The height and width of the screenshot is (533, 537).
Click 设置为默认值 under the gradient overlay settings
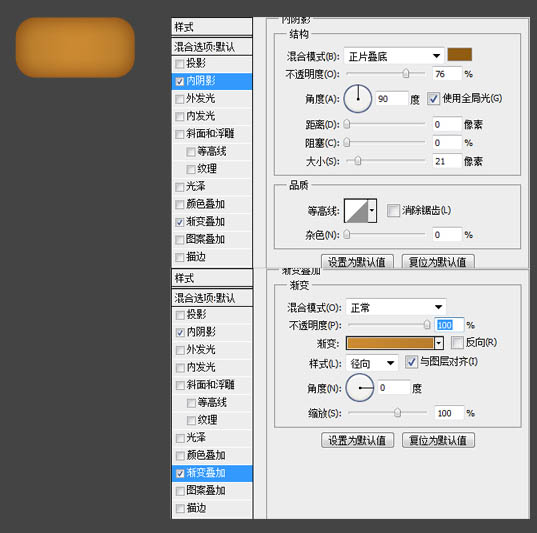[358, 440]
